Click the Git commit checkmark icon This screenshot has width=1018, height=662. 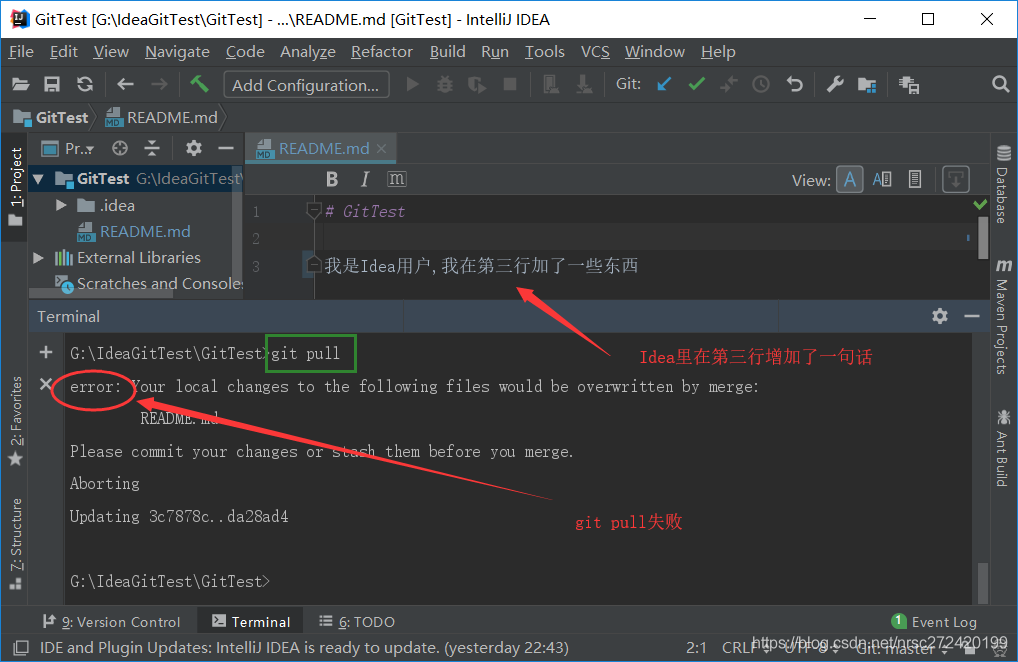696,85
